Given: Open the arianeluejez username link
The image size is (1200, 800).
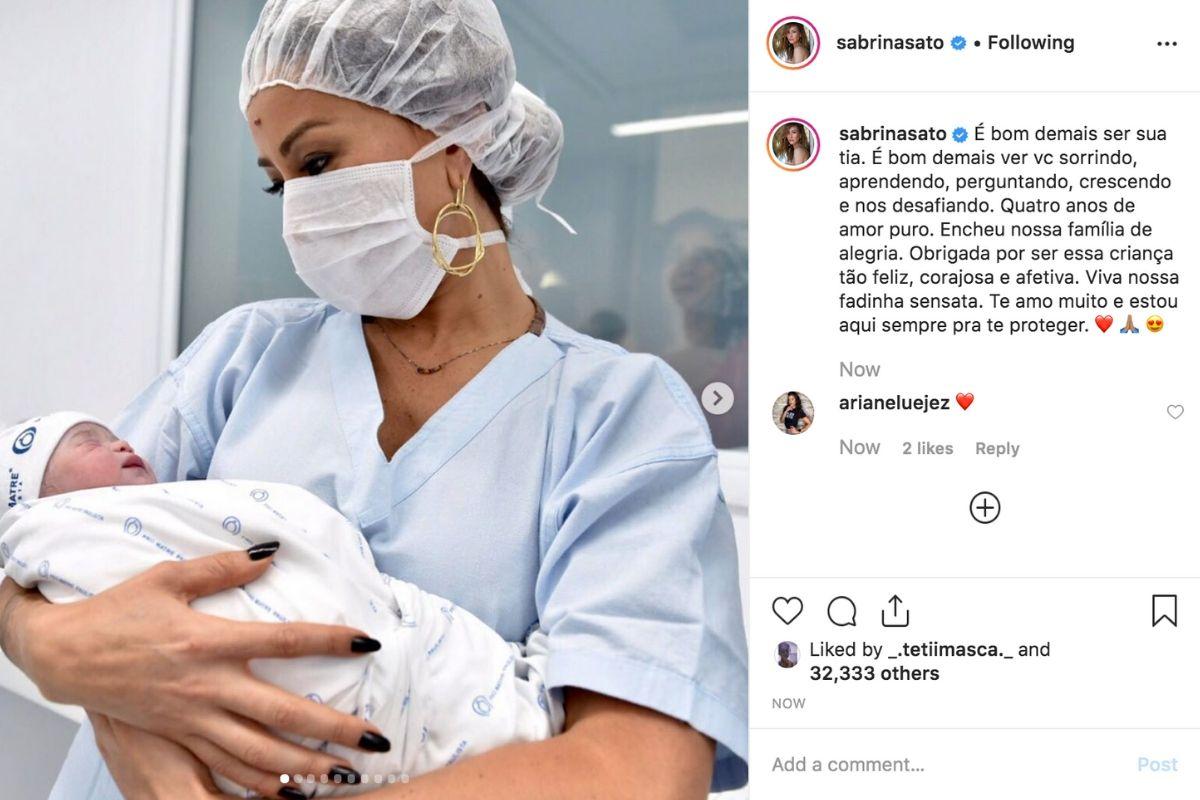Looking at the screenshot, I should [893, 402].
